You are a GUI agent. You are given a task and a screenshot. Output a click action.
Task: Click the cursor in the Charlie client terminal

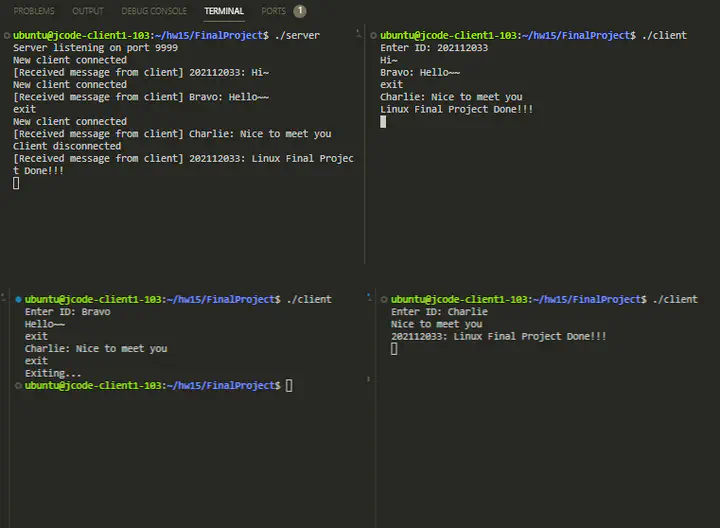coord(394,349)
